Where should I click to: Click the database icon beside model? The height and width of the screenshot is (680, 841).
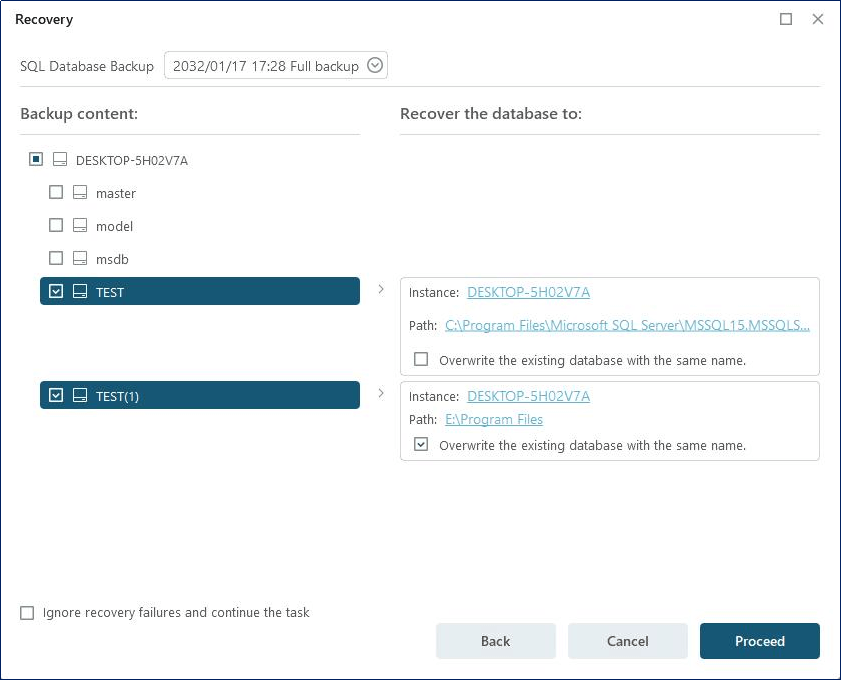pos(78,225)
